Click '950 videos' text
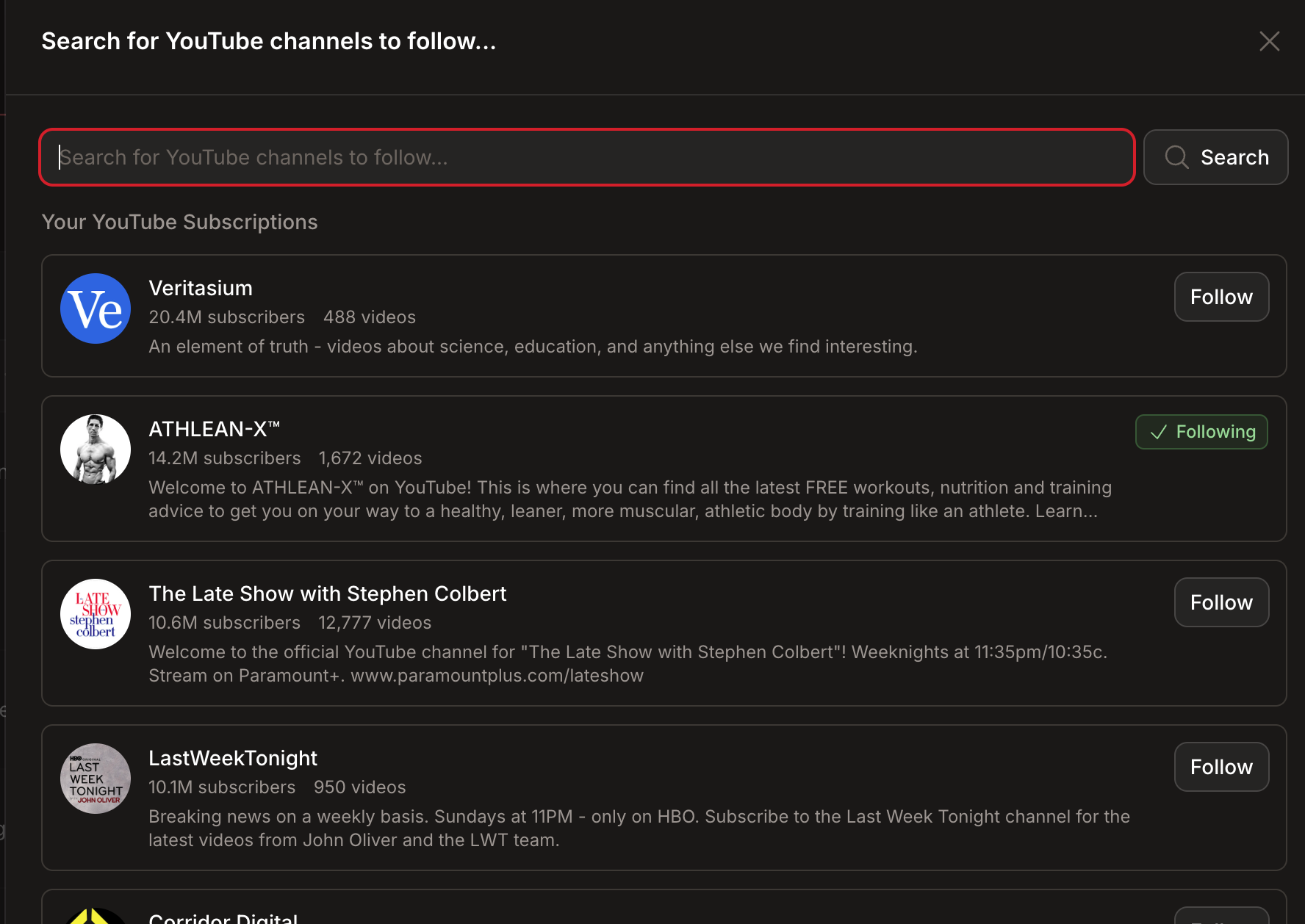This screenshot has height=924, width=1305. [x=360, y=787]
